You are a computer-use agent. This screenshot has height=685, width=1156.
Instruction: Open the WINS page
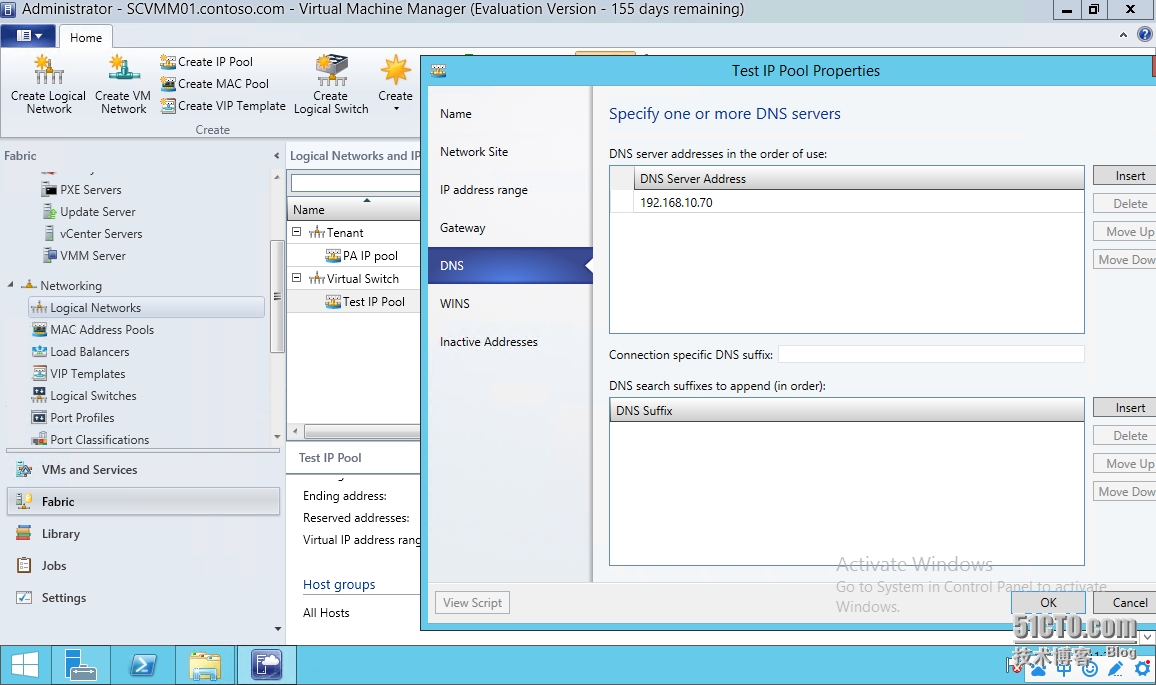pos(510,304)
